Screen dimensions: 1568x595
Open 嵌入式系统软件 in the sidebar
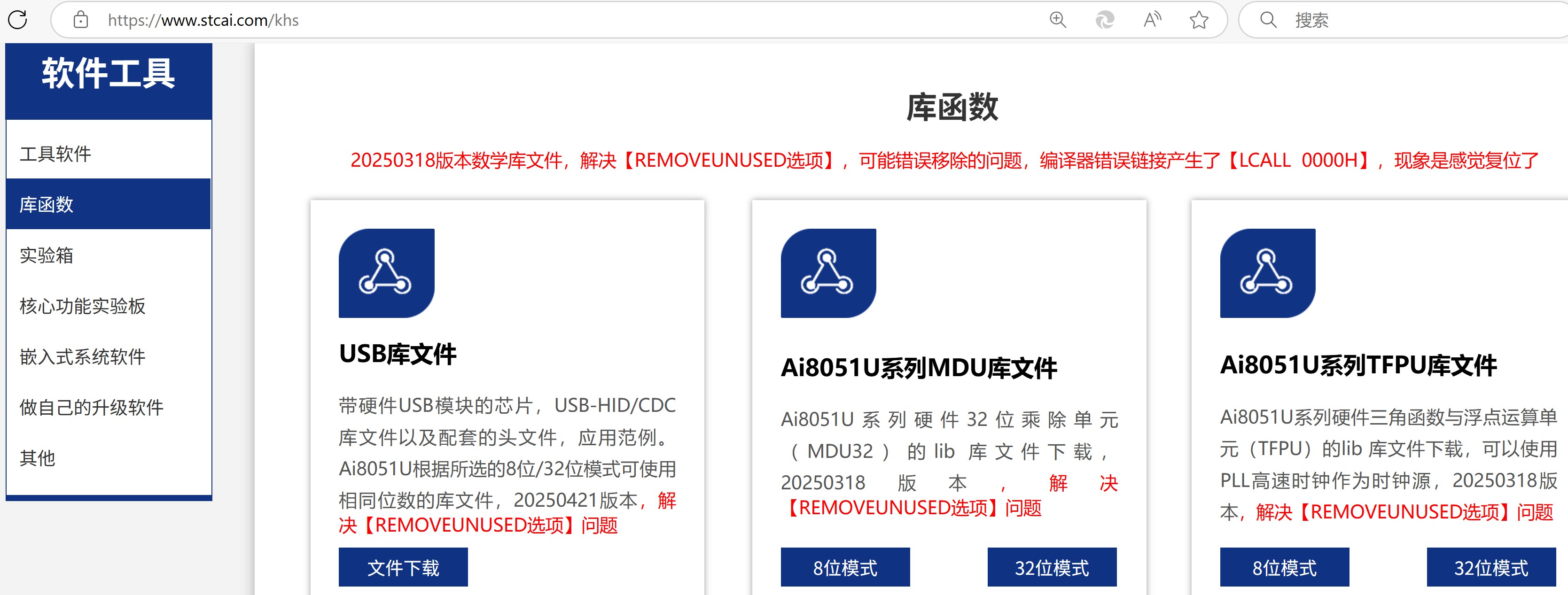pyautogui.click(x=109, y=356)
